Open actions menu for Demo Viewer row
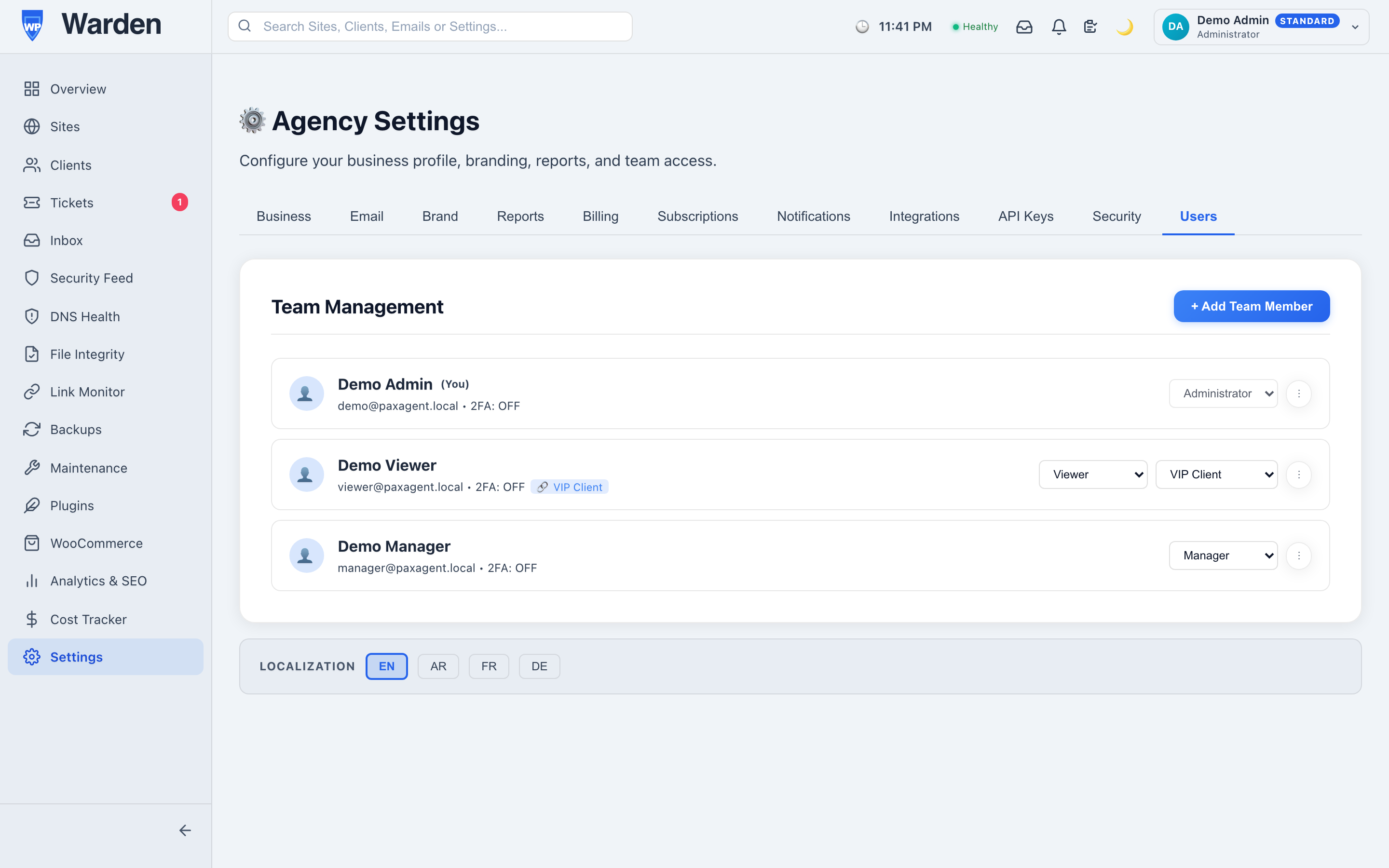 coord(1299,475)
